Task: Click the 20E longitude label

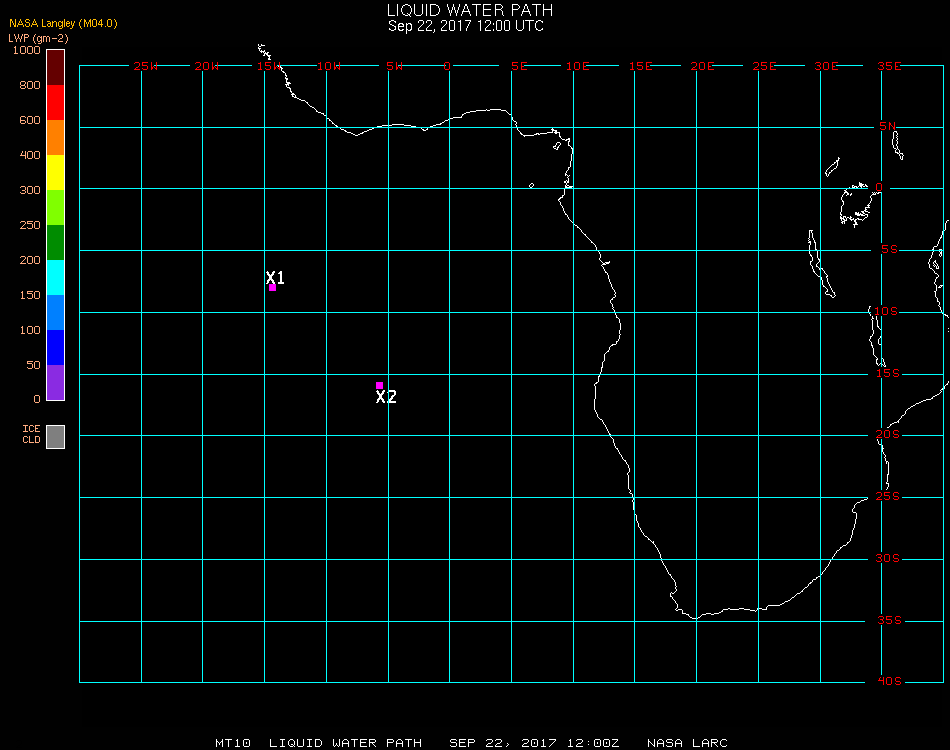Action: click(x=702, y=66)
